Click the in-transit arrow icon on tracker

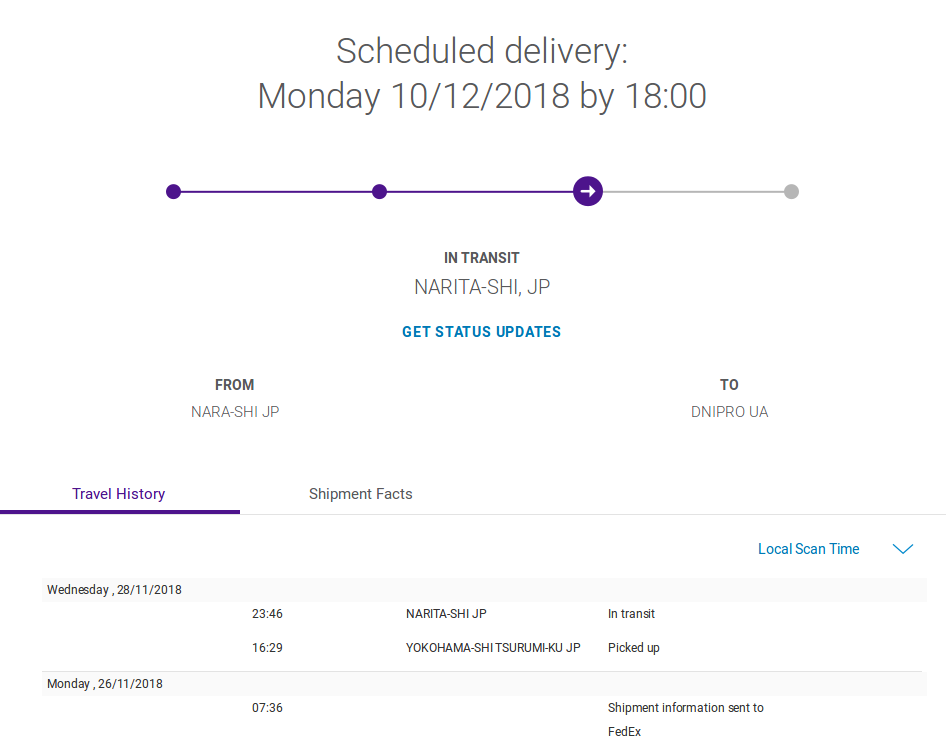click(x=588, y=191)
